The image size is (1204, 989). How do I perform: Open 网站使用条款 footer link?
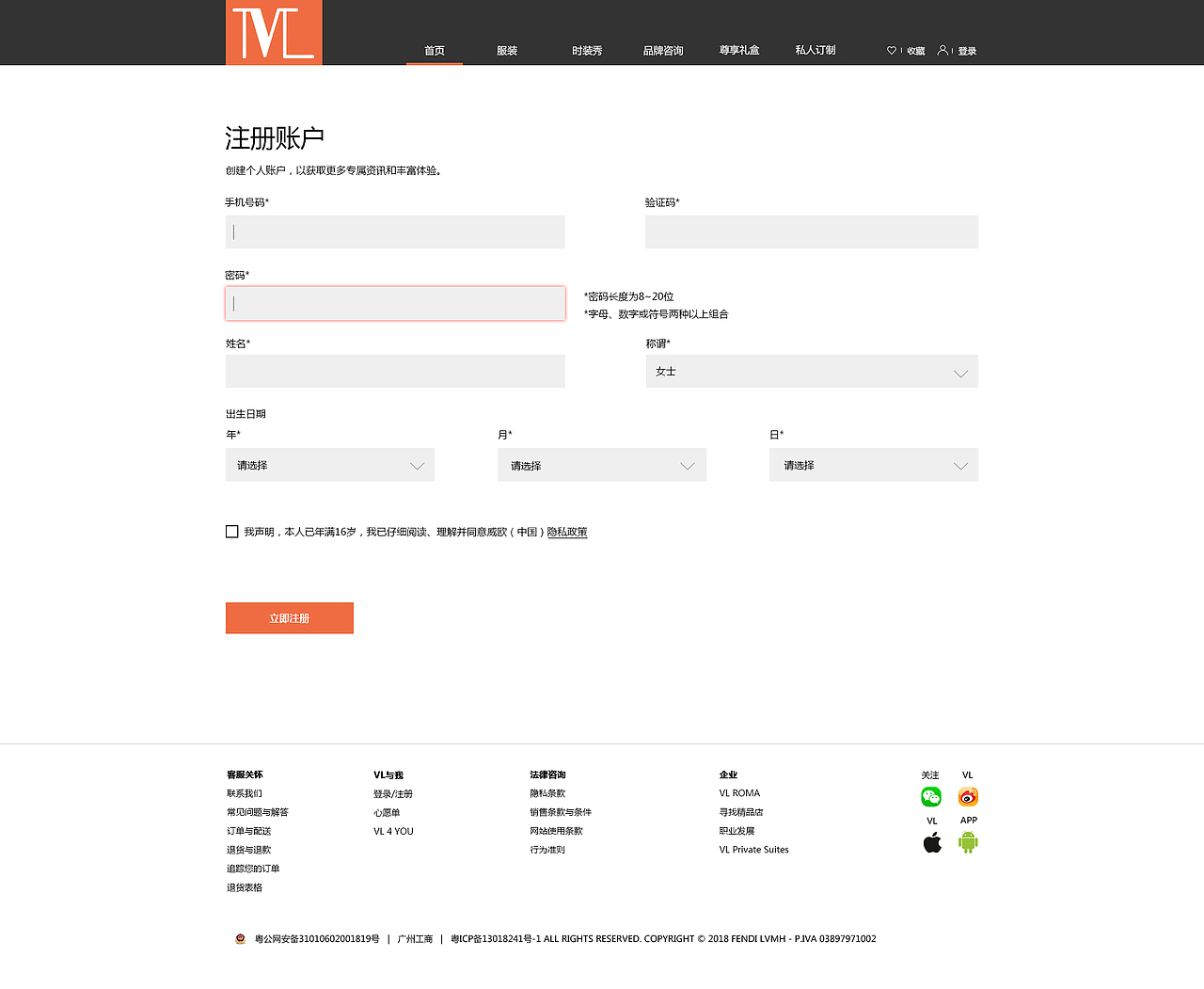coord(557,831)
